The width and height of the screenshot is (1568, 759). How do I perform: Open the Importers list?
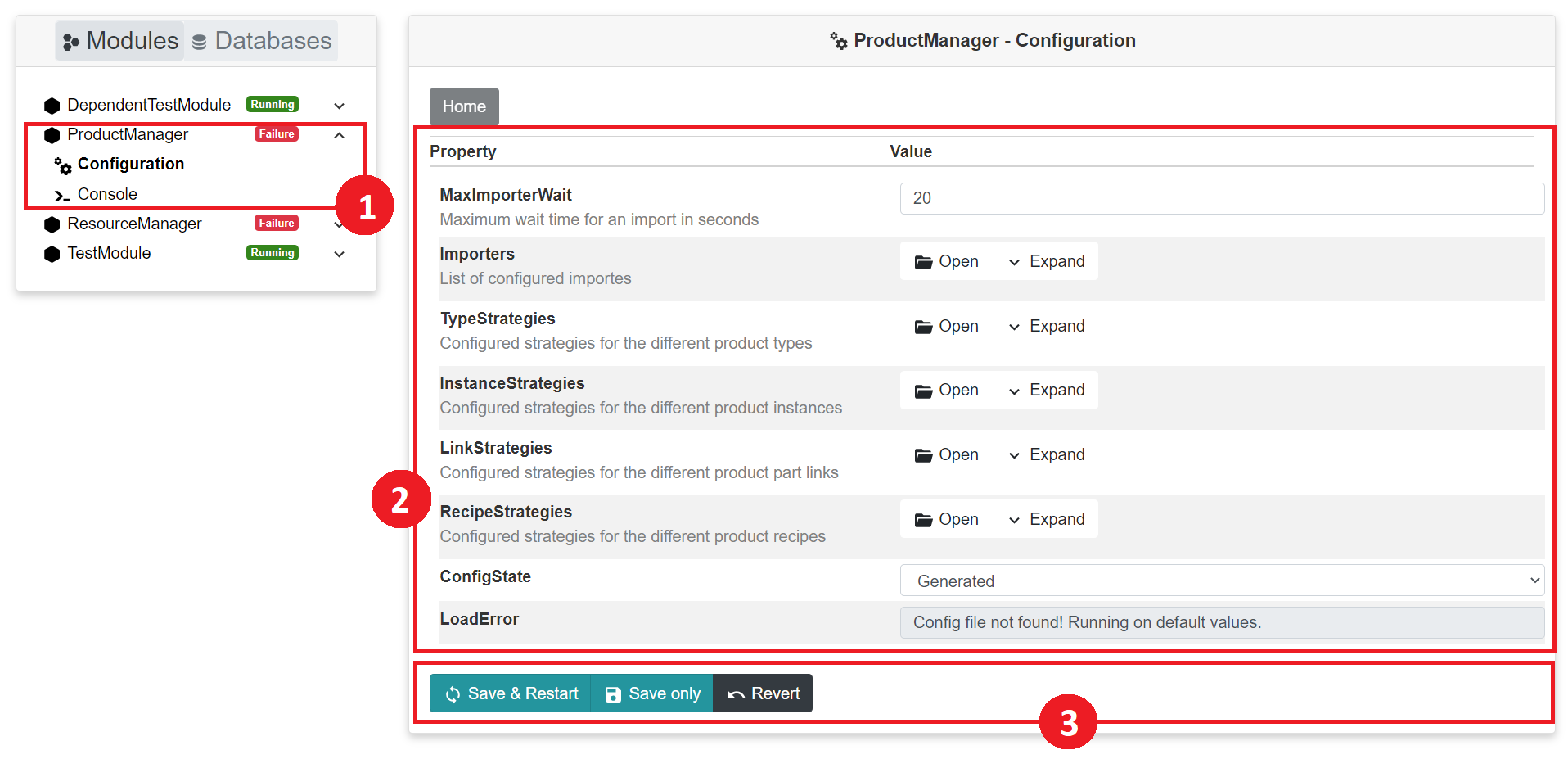948,261
